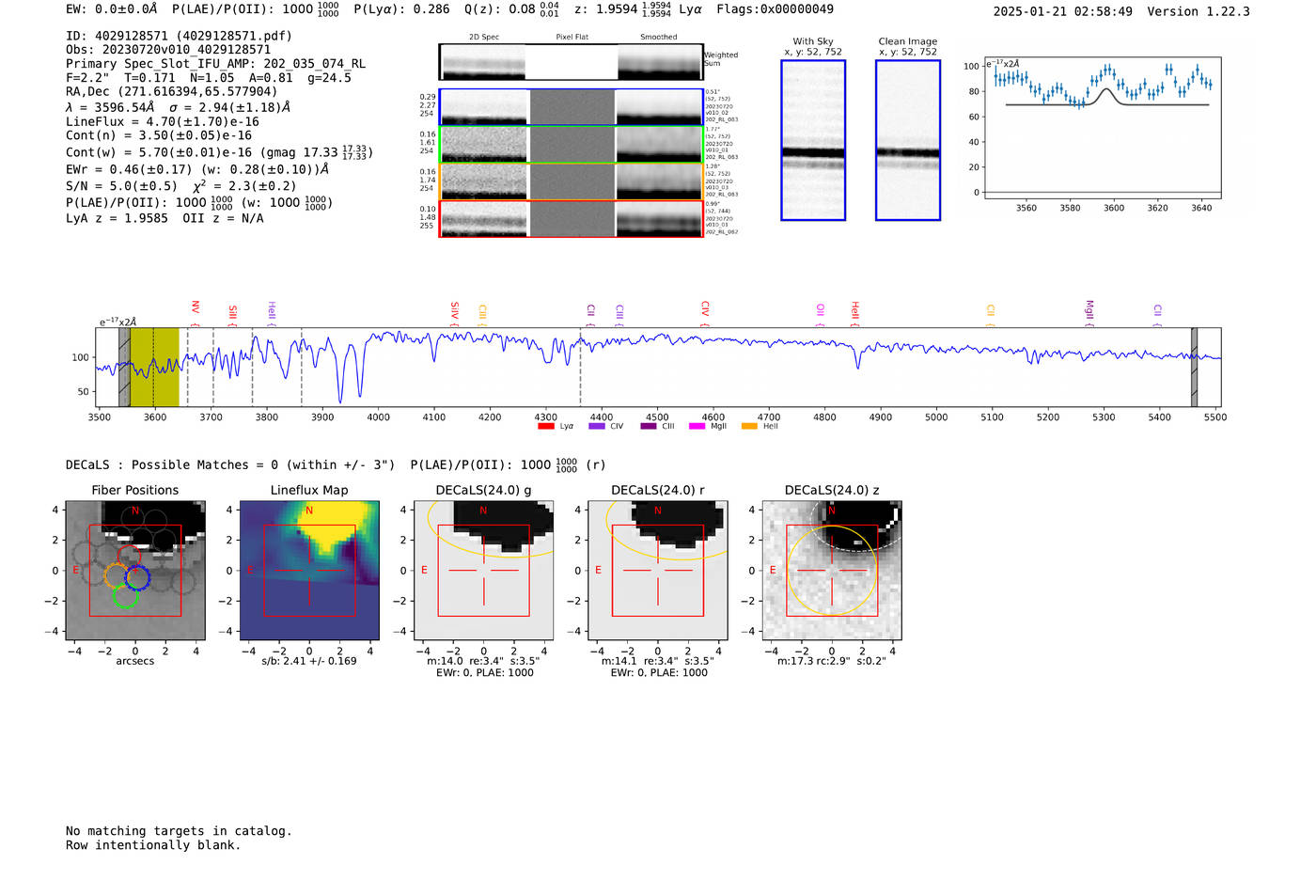Click the 'S/N = 5.0(±0.5)' text
The width and height of the screenshot is (1316, 896).
pyautogui.click(x=121, y=186)
